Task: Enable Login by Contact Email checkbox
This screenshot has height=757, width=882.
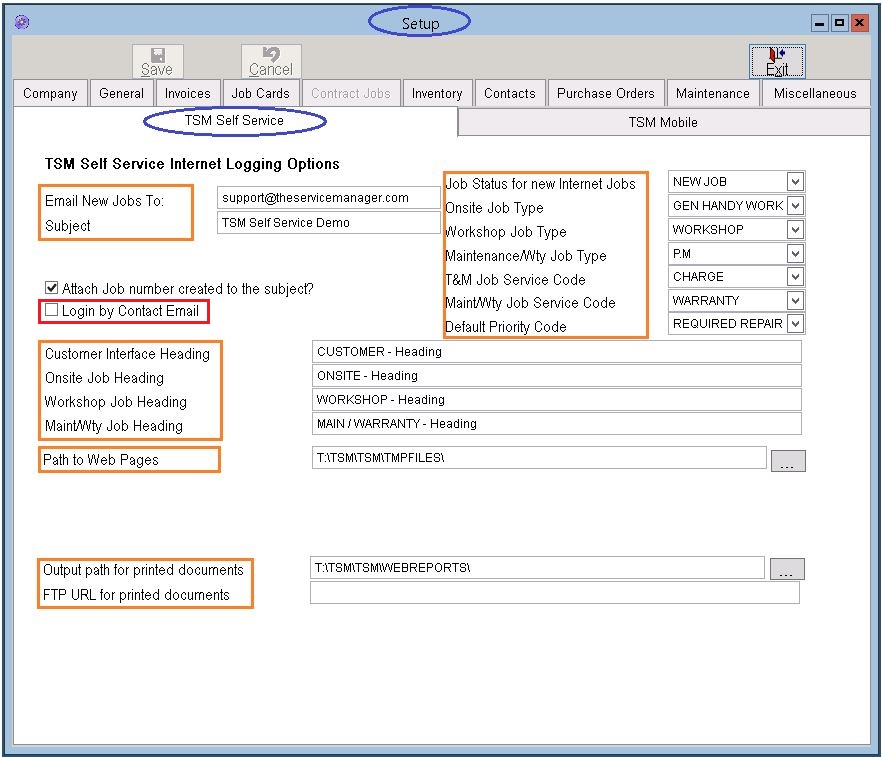Action: 52,311
